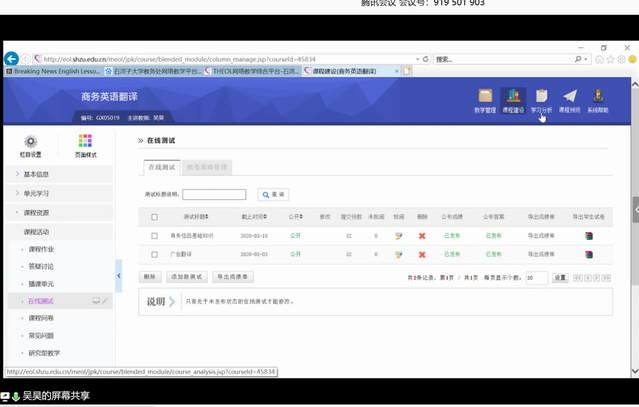
Task: Click the browser back arrow button
Action: [11, 59]
